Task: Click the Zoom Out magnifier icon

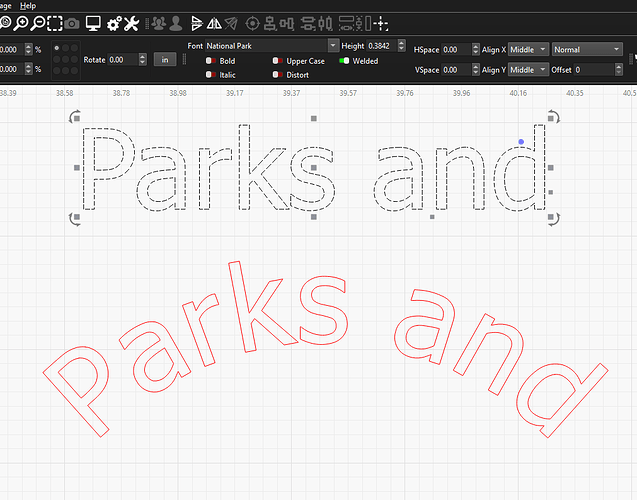Action: (x=37, y=22)
